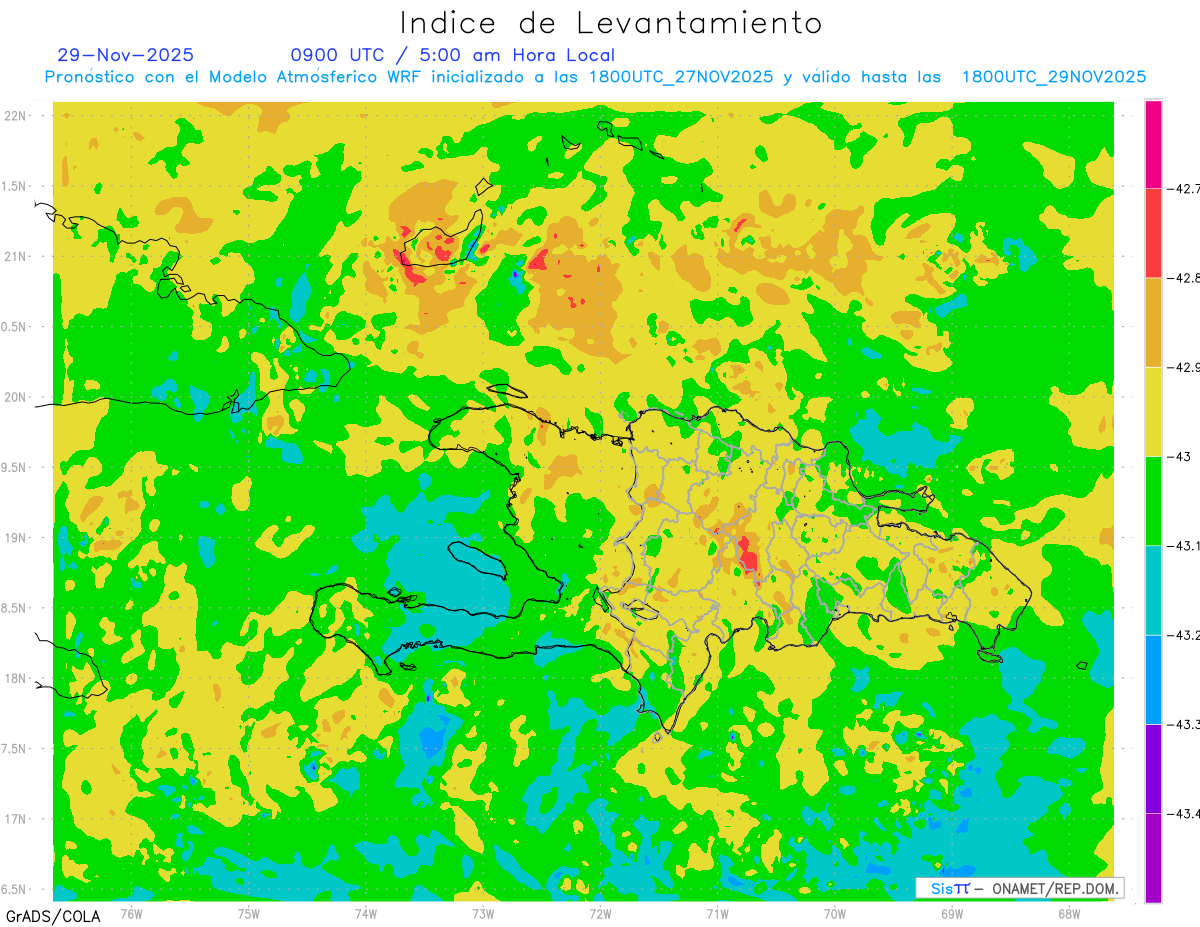Viewport: 1200px width, 927px height.
Task: Click the '-43' legend value
Action: tap(1178, 456)
